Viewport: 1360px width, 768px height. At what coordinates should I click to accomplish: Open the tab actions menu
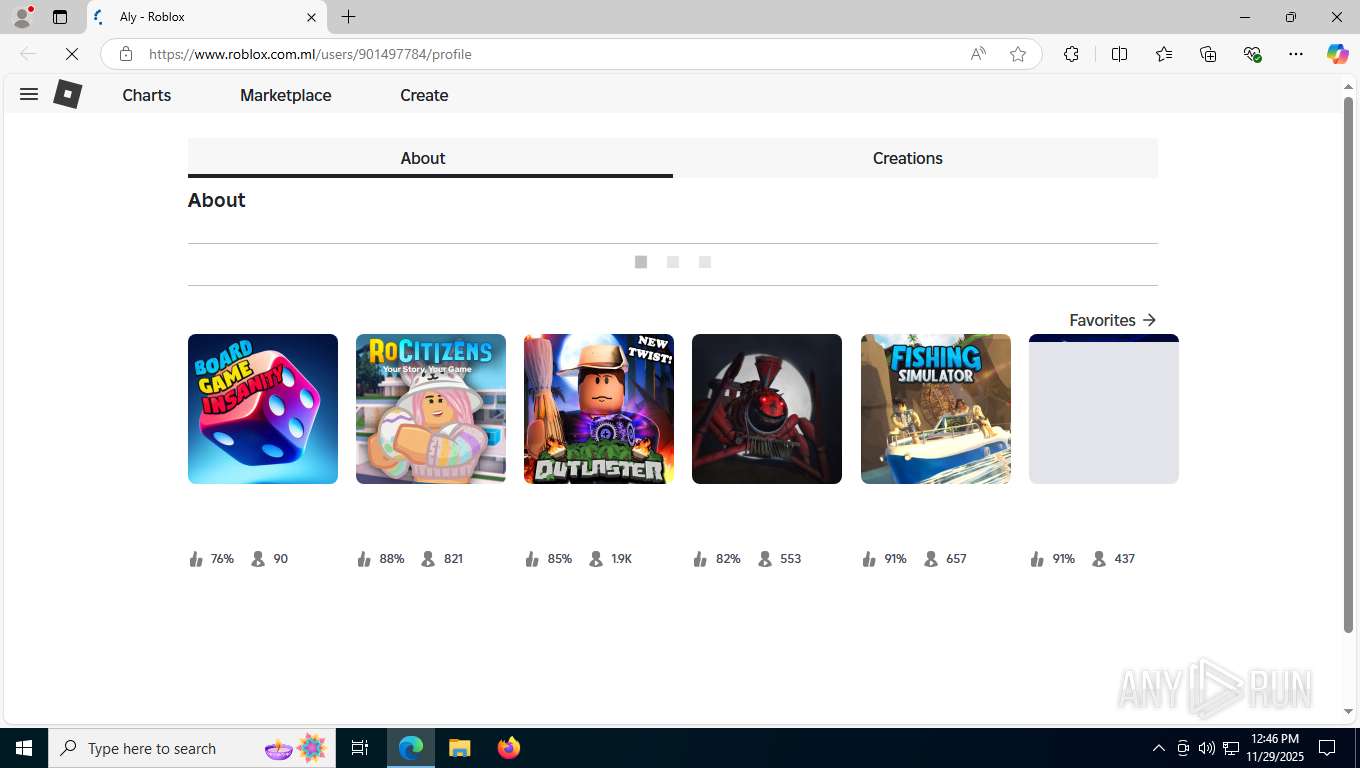[x=60, y=17]
